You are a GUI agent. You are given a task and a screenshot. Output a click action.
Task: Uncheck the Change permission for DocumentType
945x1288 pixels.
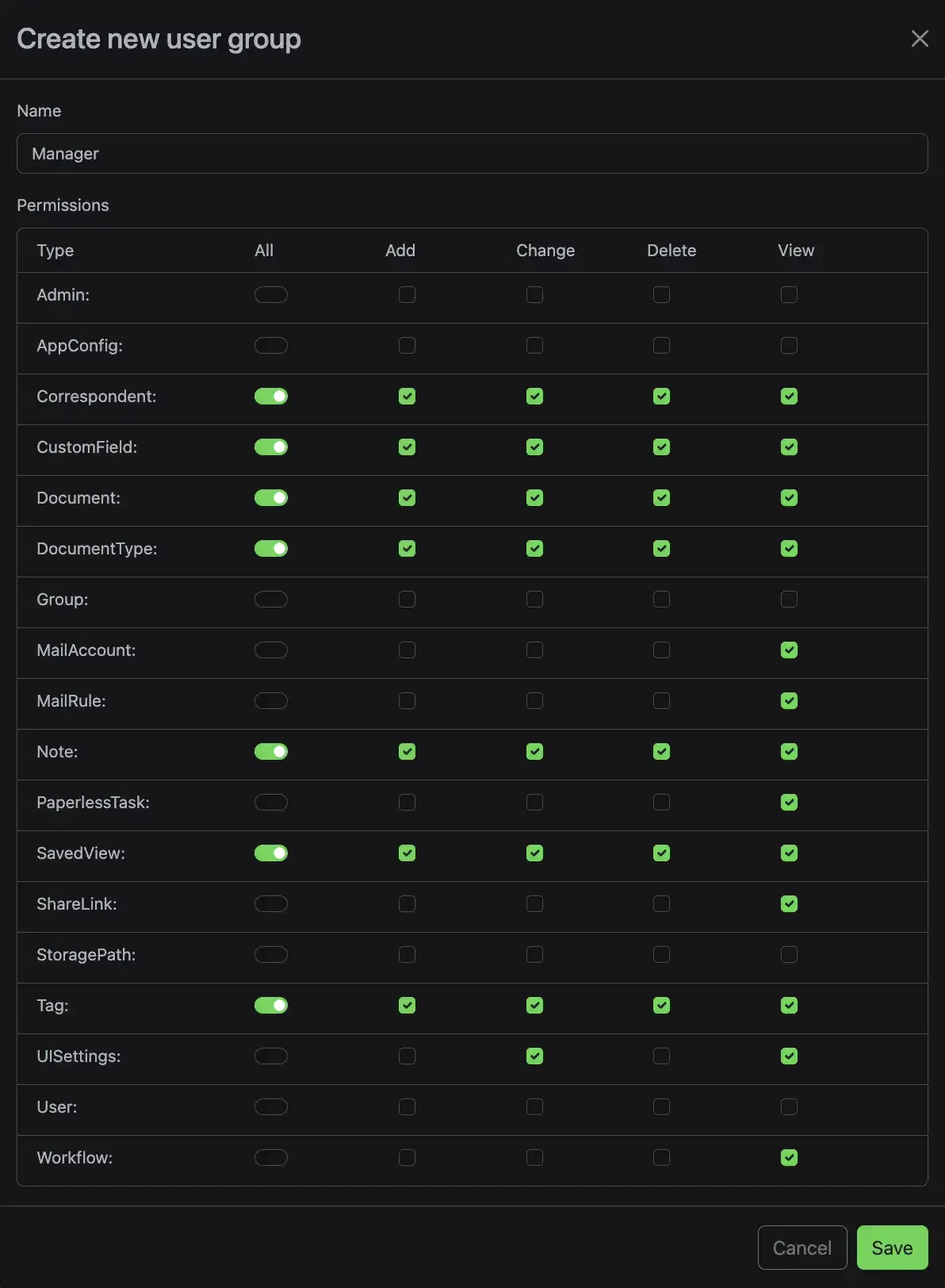click(535, 549)
